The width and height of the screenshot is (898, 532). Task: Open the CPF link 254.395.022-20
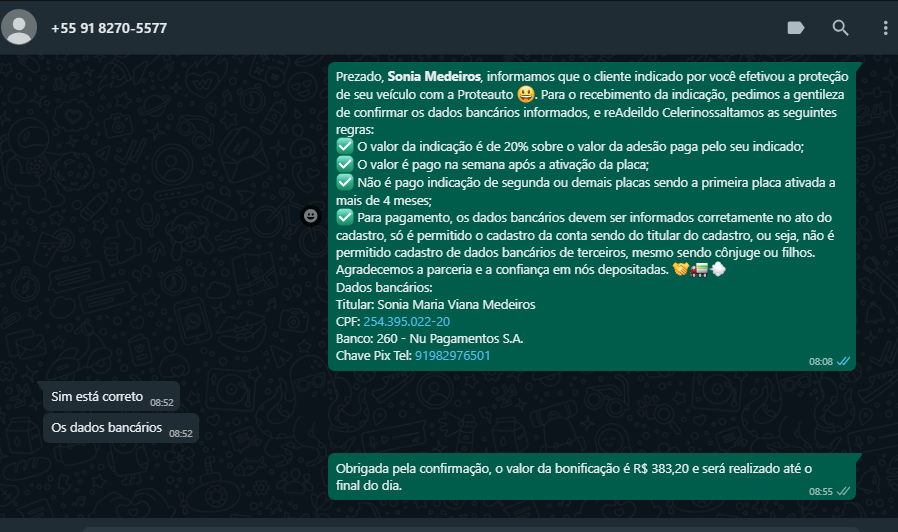pos(407,321)
